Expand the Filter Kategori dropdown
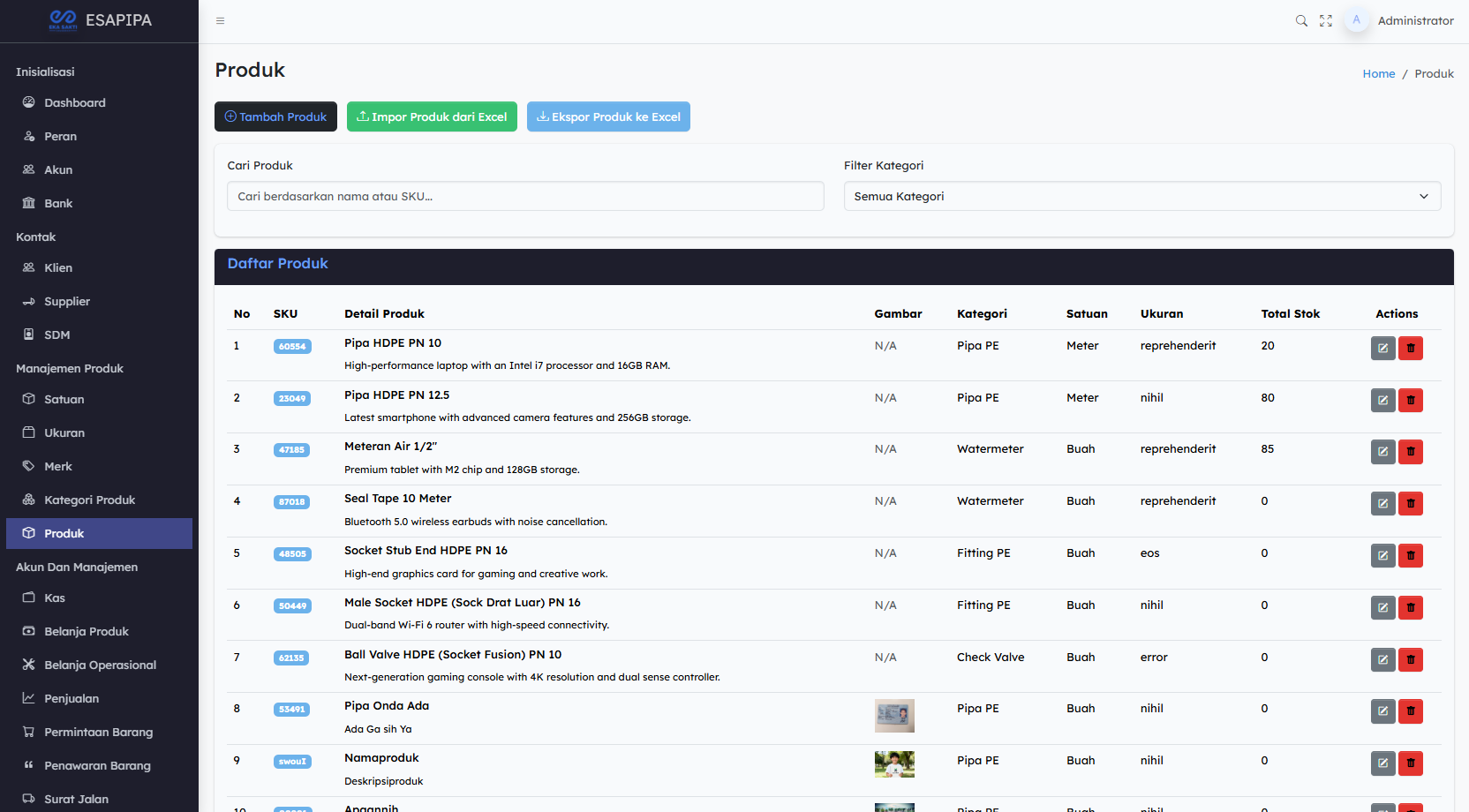The height and width of the screenshot is (812, 1469). click(1142, 196)
